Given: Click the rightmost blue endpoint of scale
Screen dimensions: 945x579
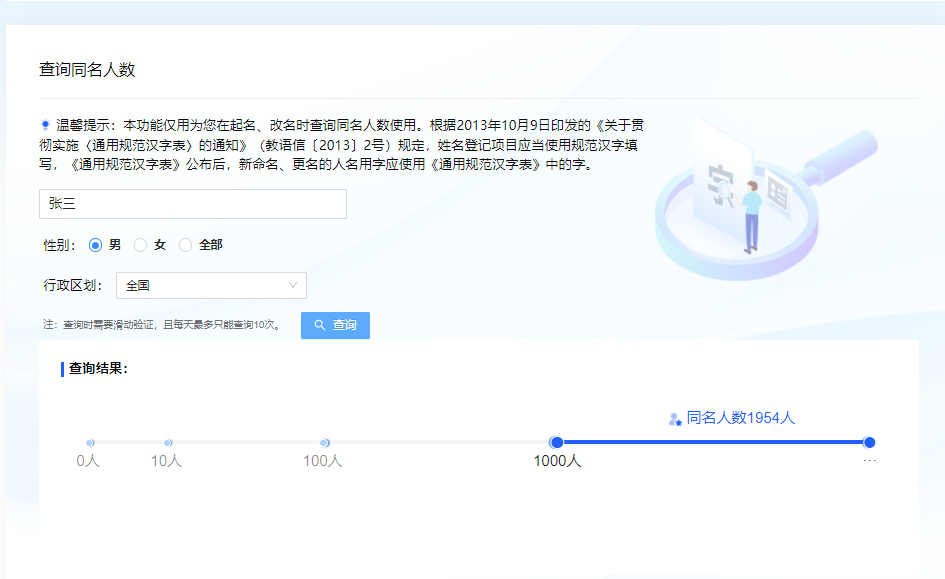Looking at the screenshot, I should coord(869,442).
